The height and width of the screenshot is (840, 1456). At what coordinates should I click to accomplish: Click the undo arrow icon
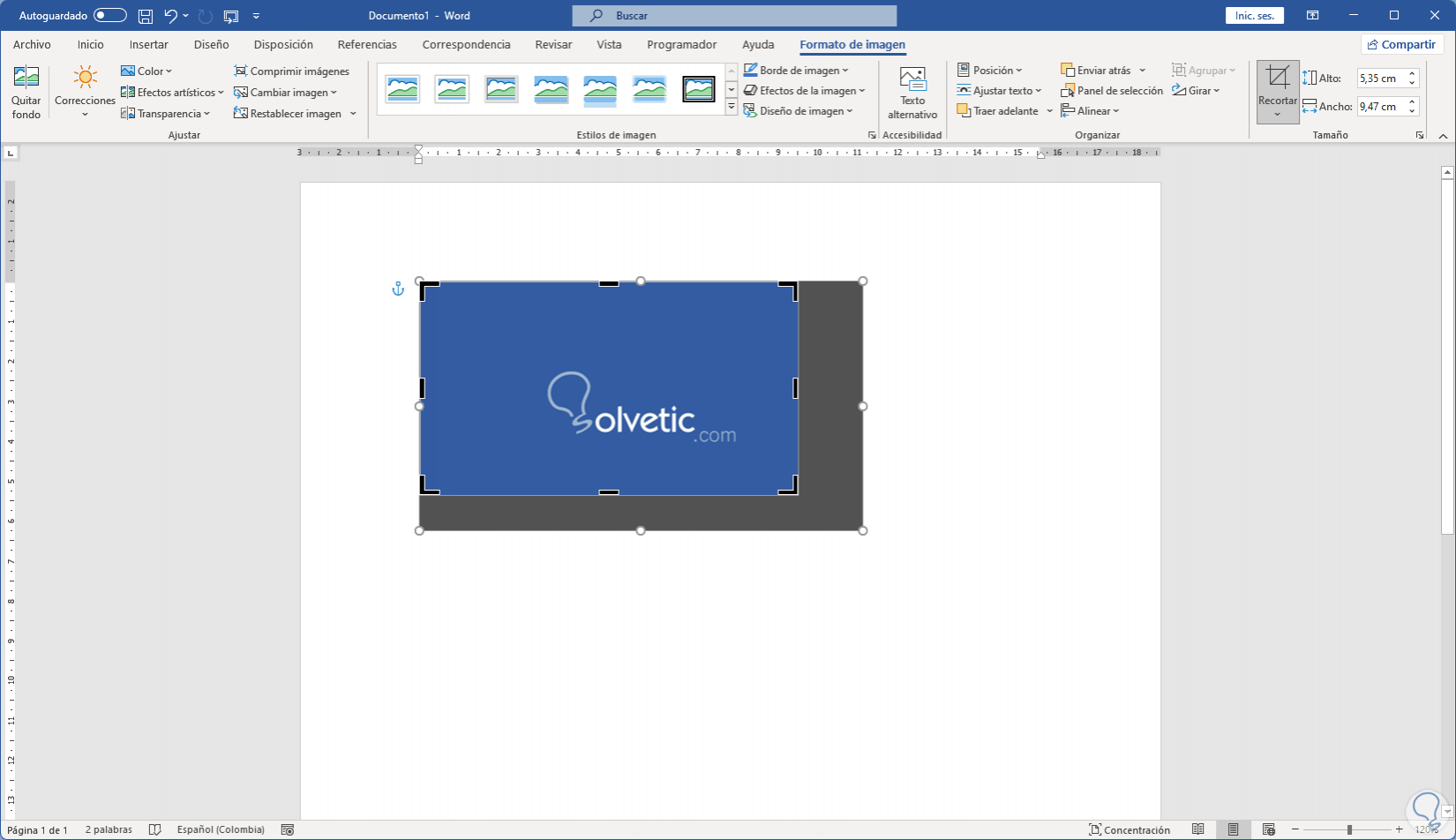[170, 16]
